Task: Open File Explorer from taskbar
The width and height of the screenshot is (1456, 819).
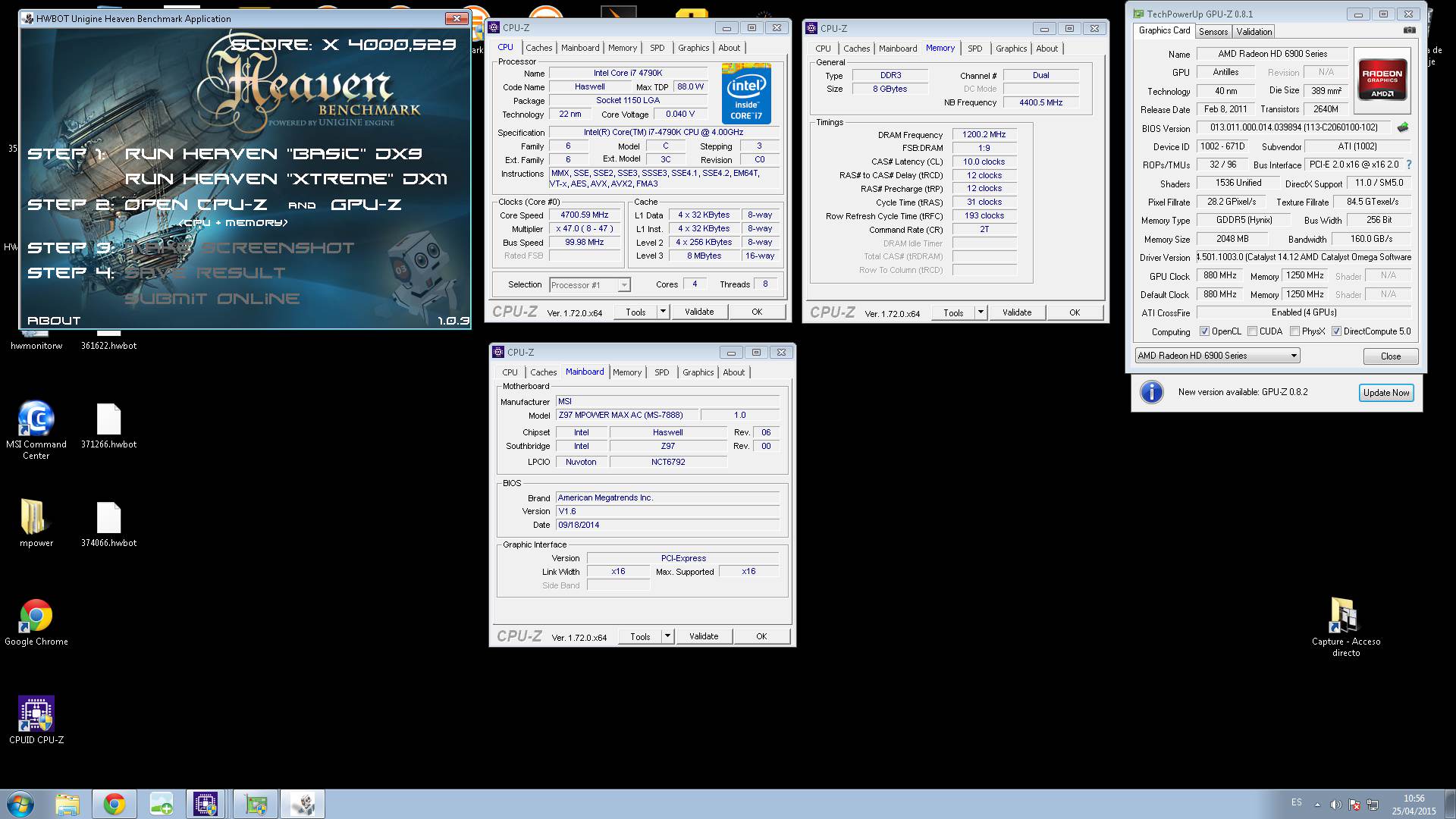Action: [x=67, y=804]
